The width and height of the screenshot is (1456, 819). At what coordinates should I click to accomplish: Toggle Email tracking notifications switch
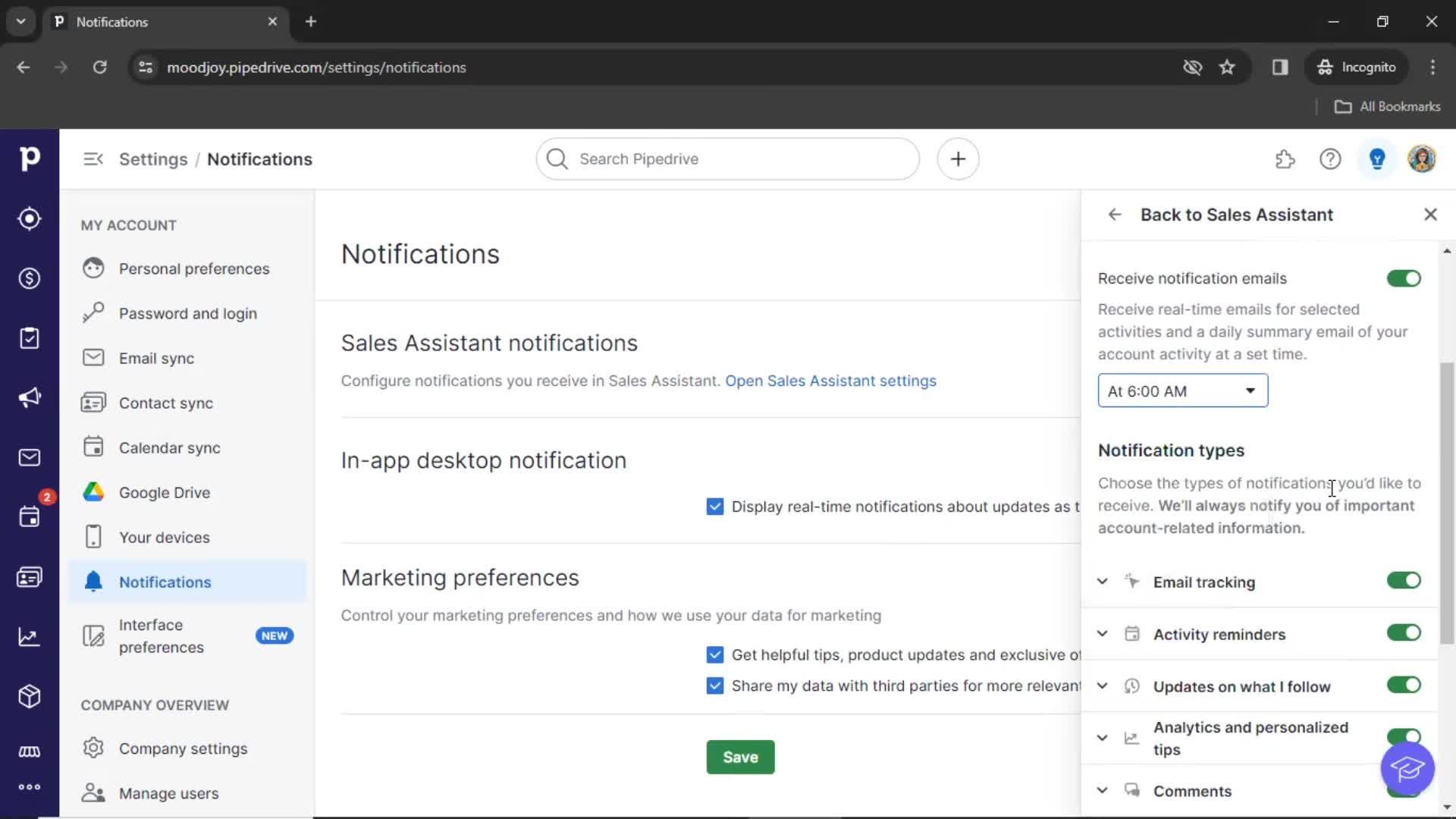[x=1404, y=581]
